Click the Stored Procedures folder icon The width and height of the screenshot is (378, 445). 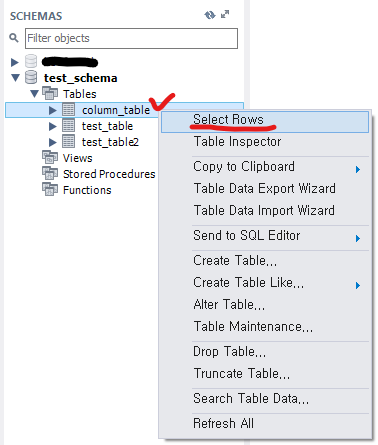coord(50,173)
